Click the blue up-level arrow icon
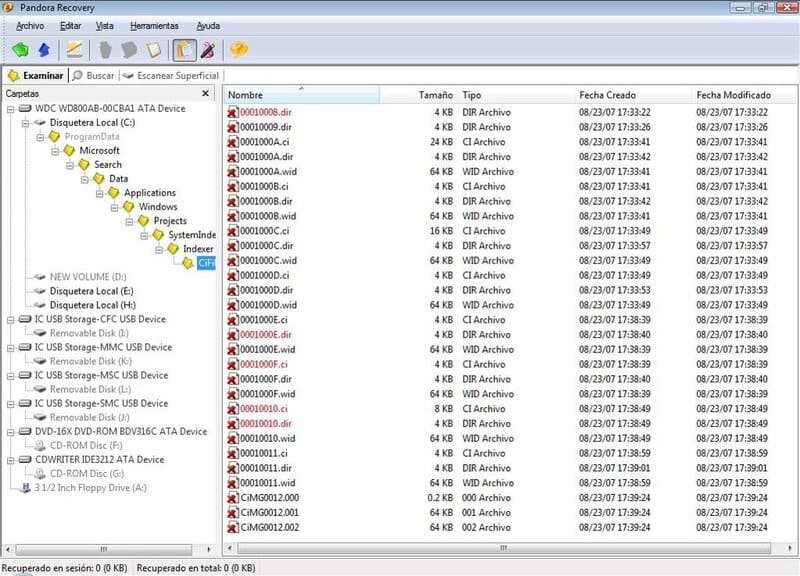The height and width of the screenshot is (576, 800). coord(43,49)
